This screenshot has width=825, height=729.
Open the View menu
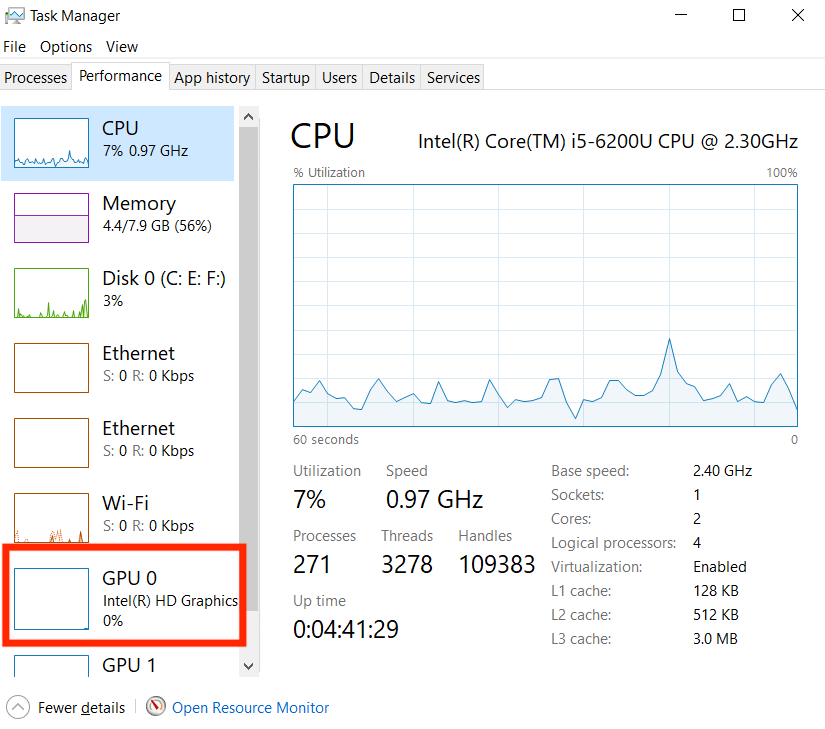[x=122, y=47]
